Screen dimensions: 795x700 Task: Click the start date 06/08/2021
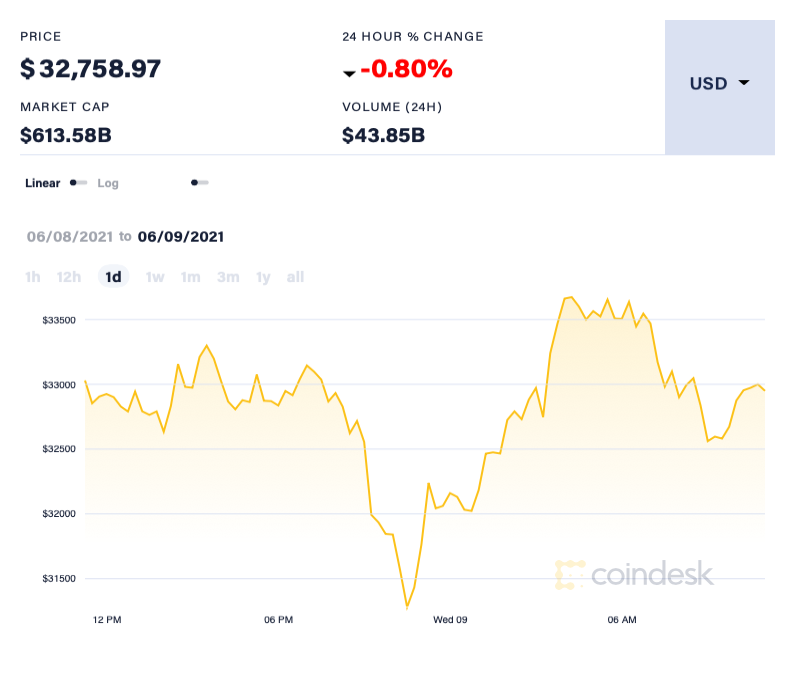coord(68,237)
